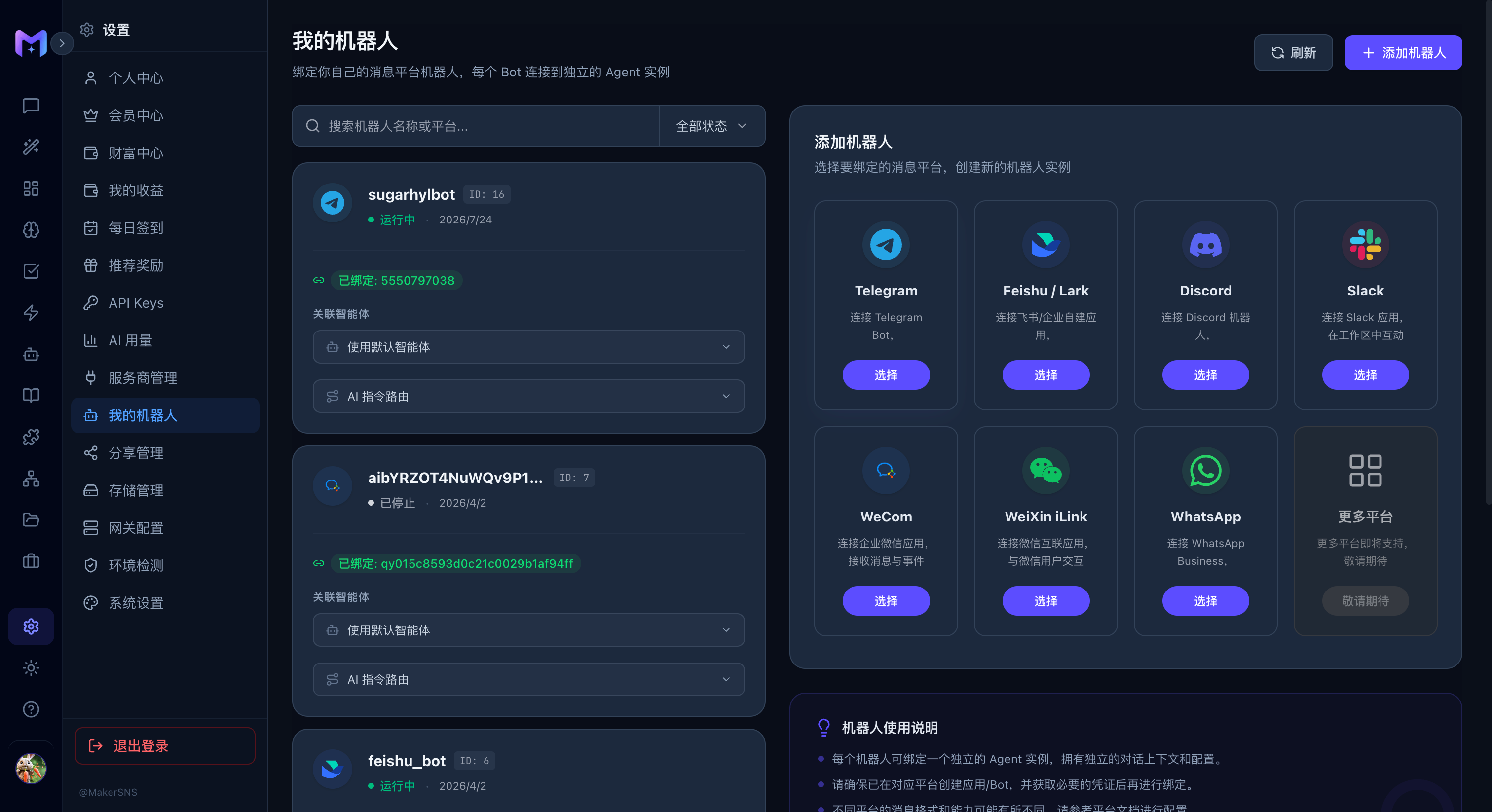The image size is (1492, 812).
Task: Open 会员中心 in the settings menu
Action: [165, 115]
